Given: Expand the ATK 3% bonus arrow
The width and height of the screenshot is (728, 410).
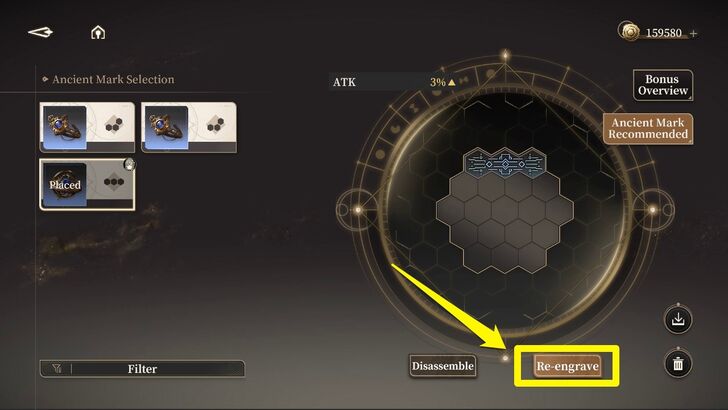Looking at the screenshot, I should tap(452, 82).
